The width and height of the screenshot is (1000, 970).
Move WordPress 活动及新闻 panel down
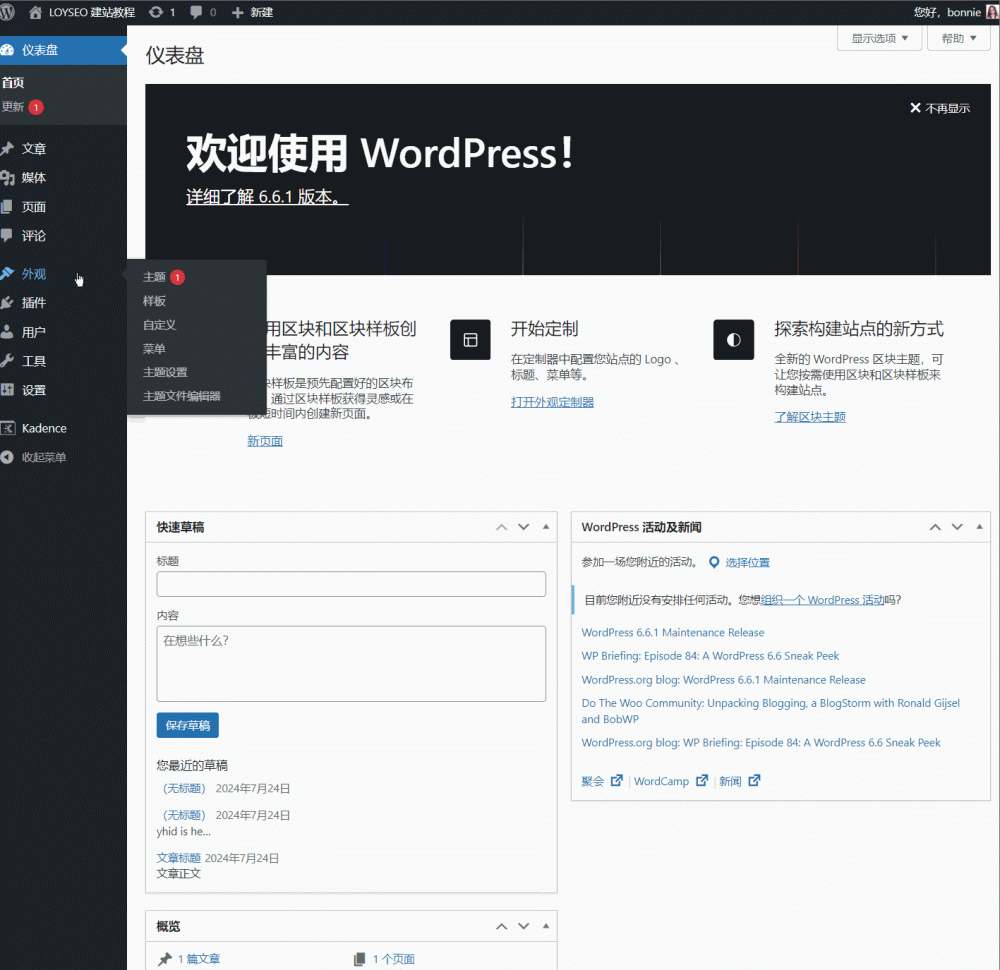tap(957, 527)
